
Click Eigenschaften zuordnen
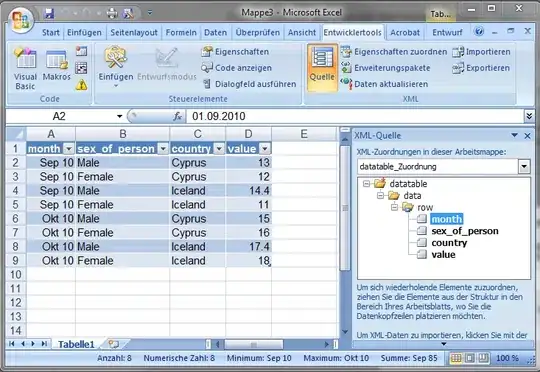click(394, 52)
